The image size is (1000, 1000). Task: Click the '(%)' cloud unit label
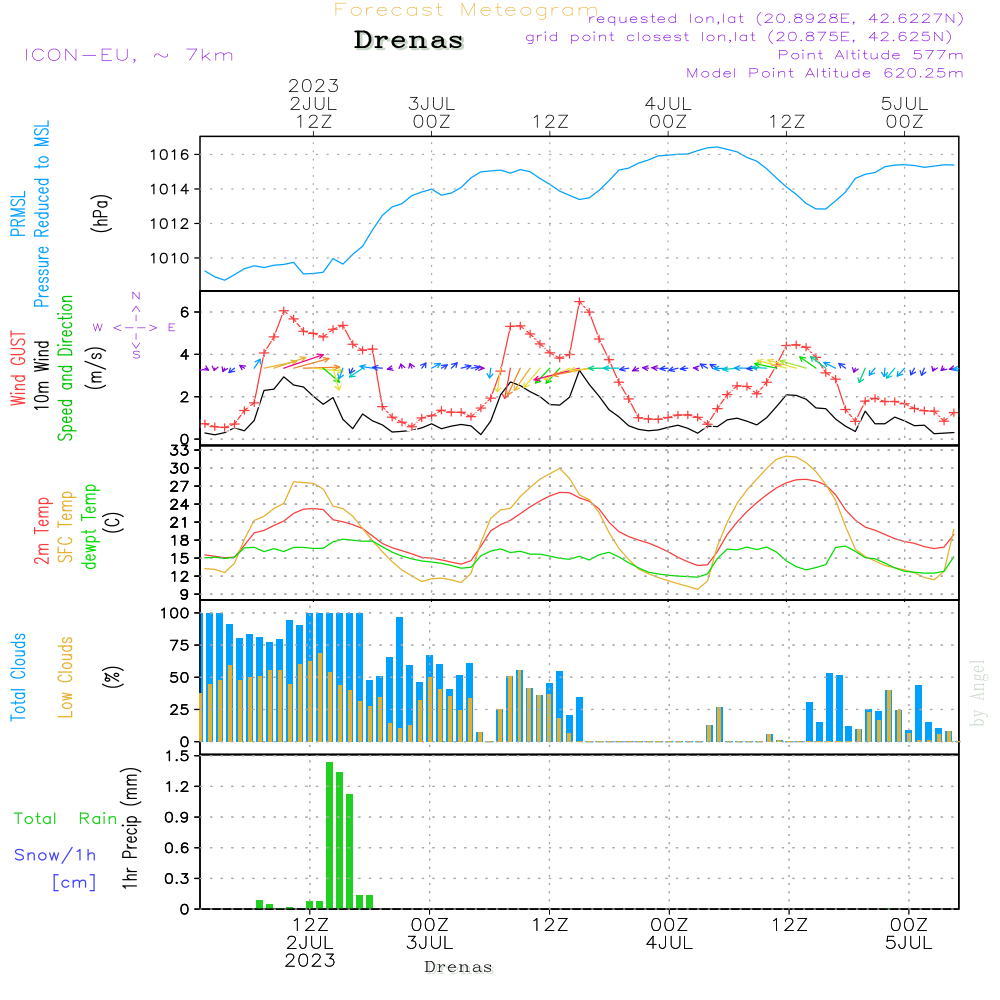pos(113,677)
